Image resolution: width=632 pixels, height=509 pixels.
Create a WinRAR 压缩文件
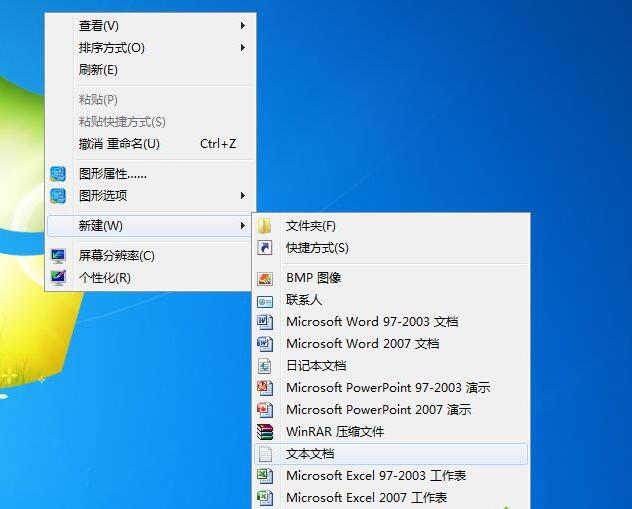tap(391, 432)
